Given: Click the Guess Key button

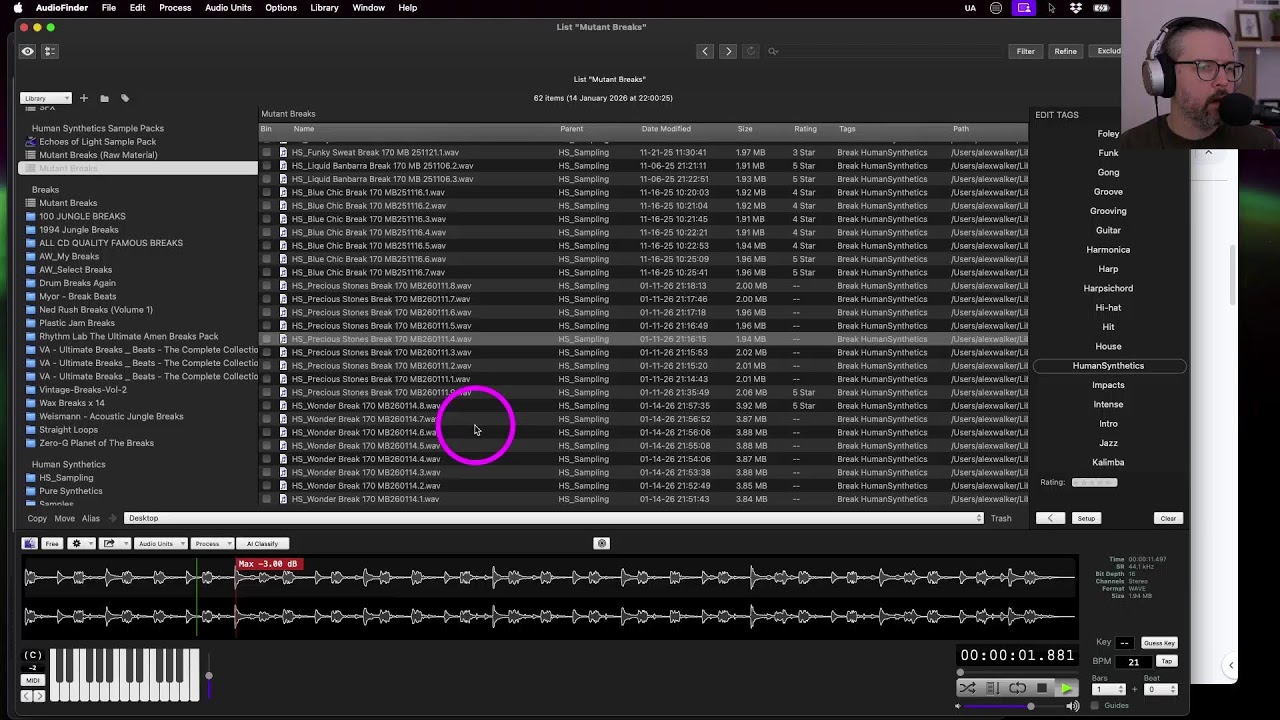Looking at the screenshot, I should (1159, 643).
